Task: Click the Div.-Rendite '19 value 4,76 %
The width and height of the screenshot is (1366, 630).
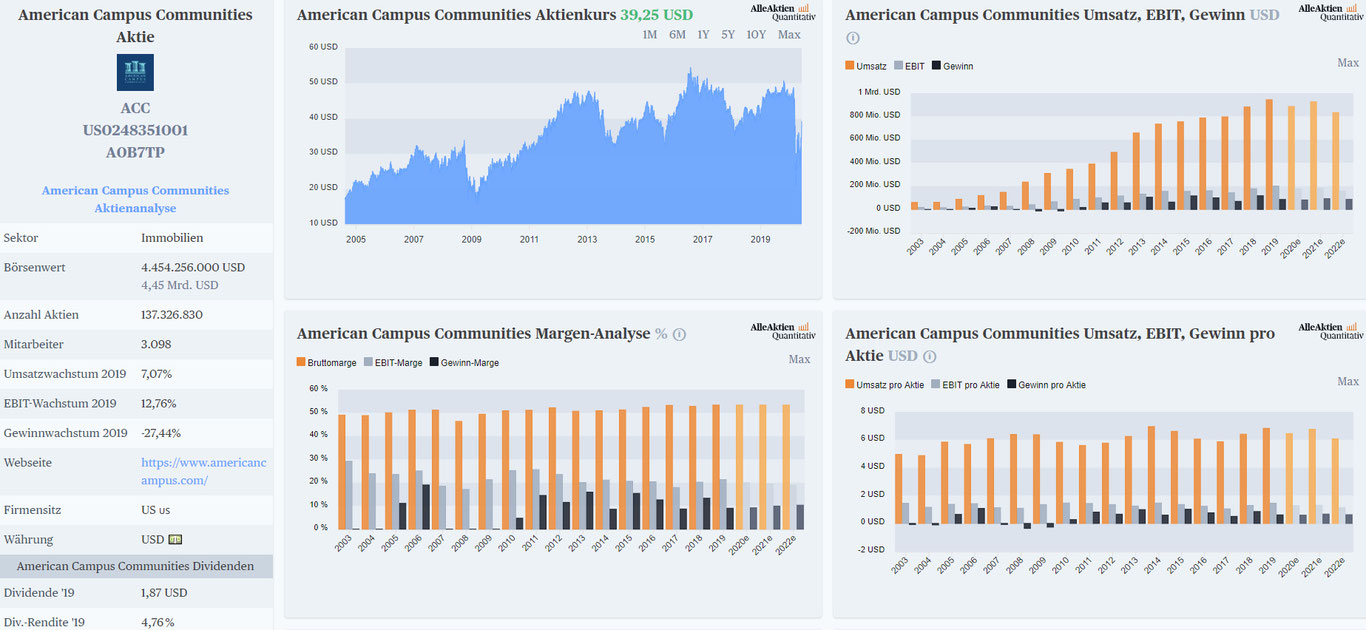Action: pos(159,622)
